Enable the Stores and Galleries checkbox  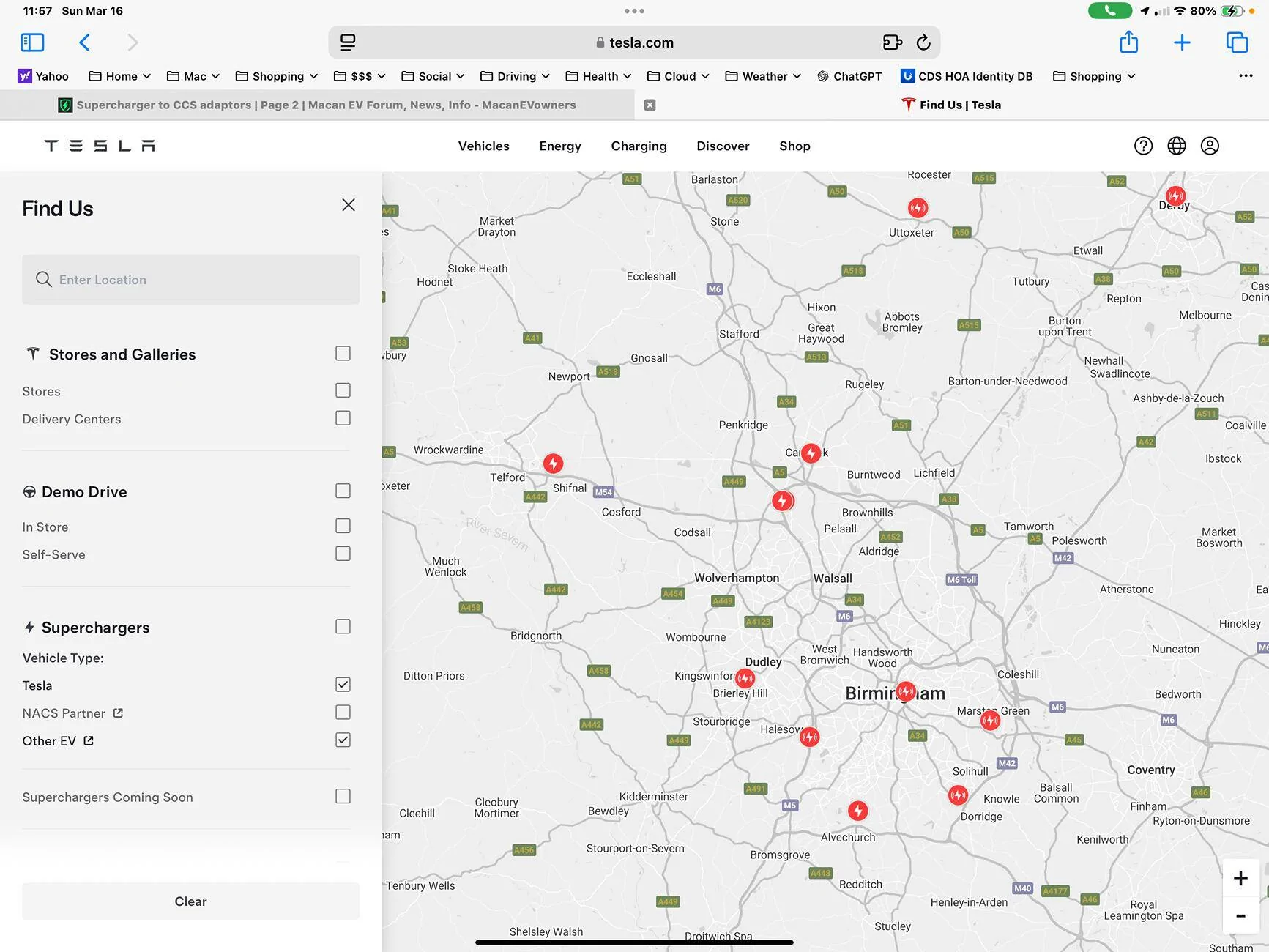point(343,354)
